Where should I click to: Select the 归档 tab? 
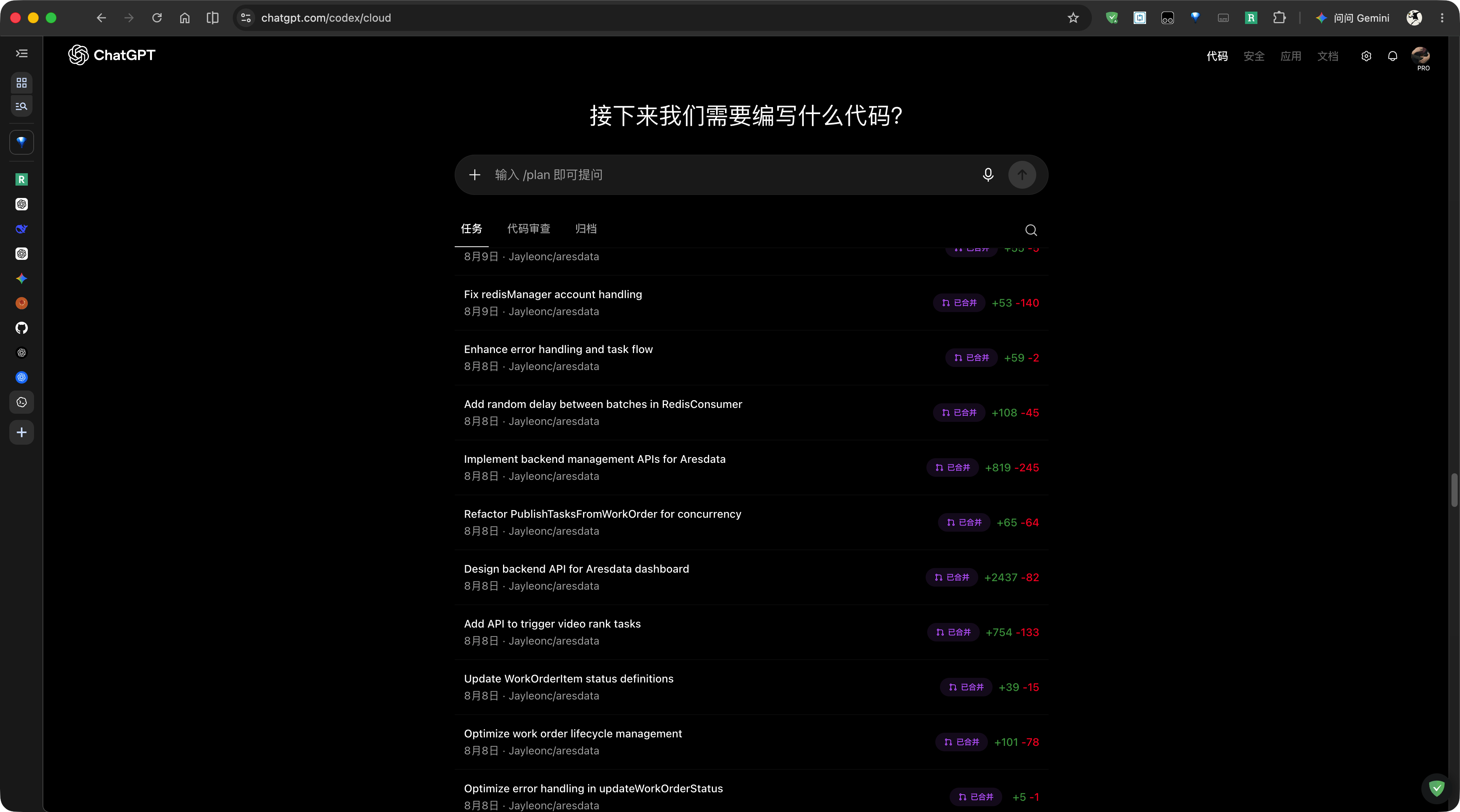pos(586,229)
